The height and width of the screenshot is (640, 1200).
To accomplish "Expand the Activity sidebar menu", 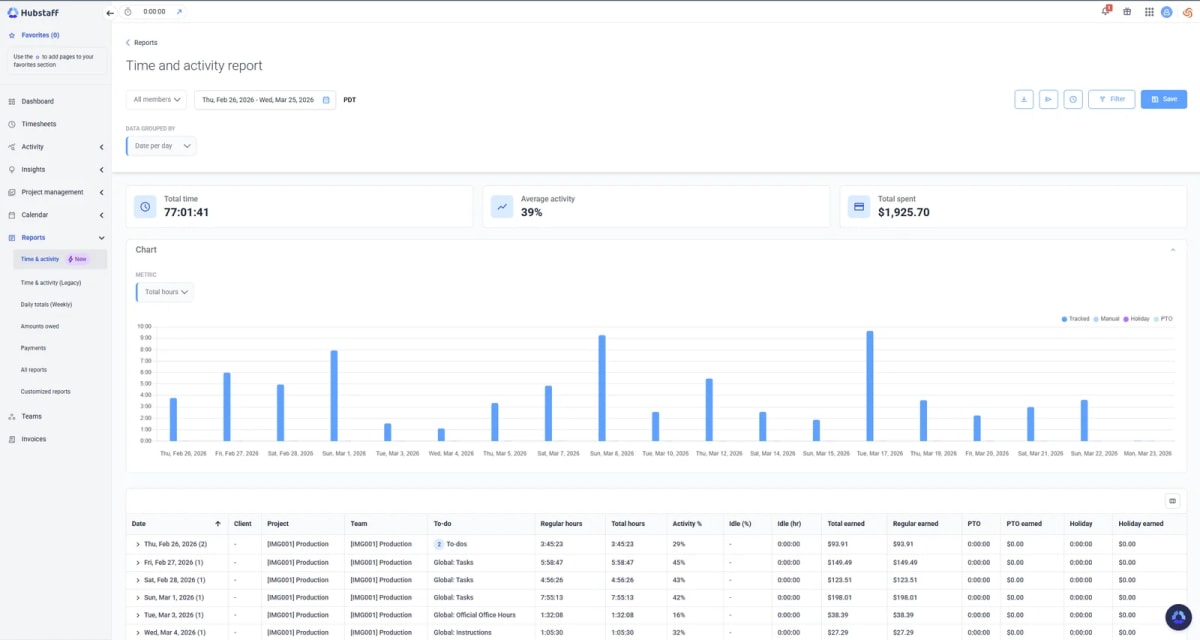I will [101, 147].
